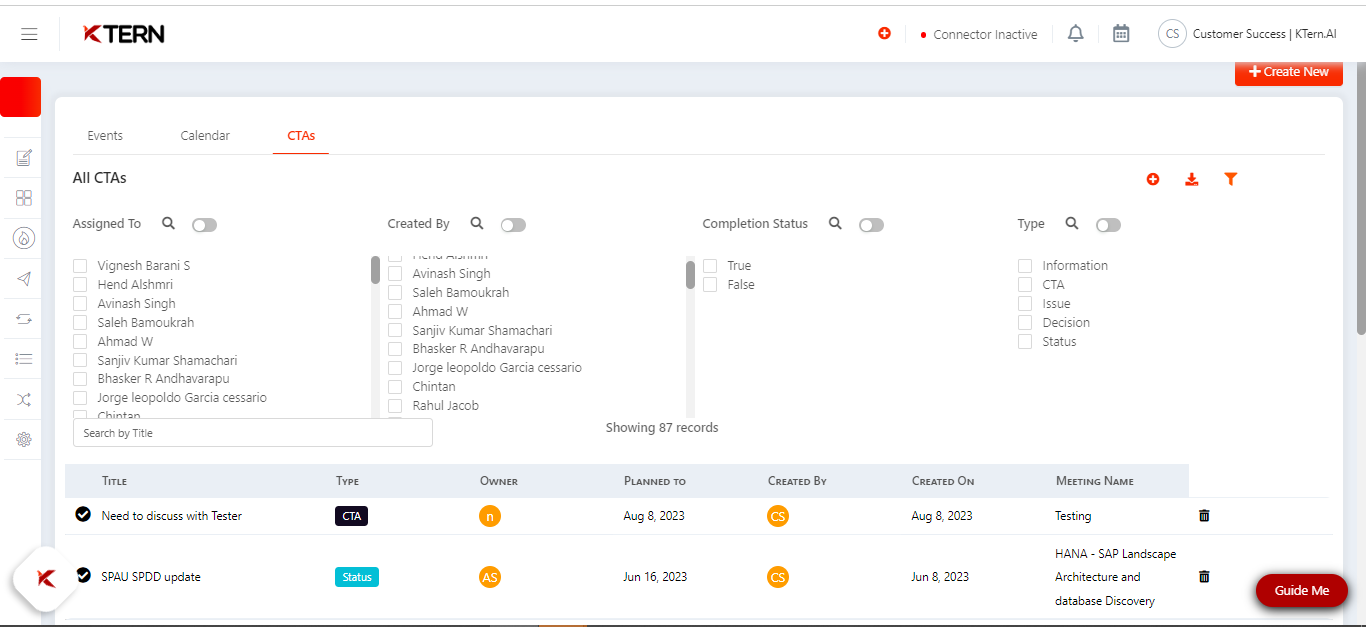Image resolution: width=1366 pixels, height=627 pixels.
Task: Click the red plus icon in header
Action: 884,33
